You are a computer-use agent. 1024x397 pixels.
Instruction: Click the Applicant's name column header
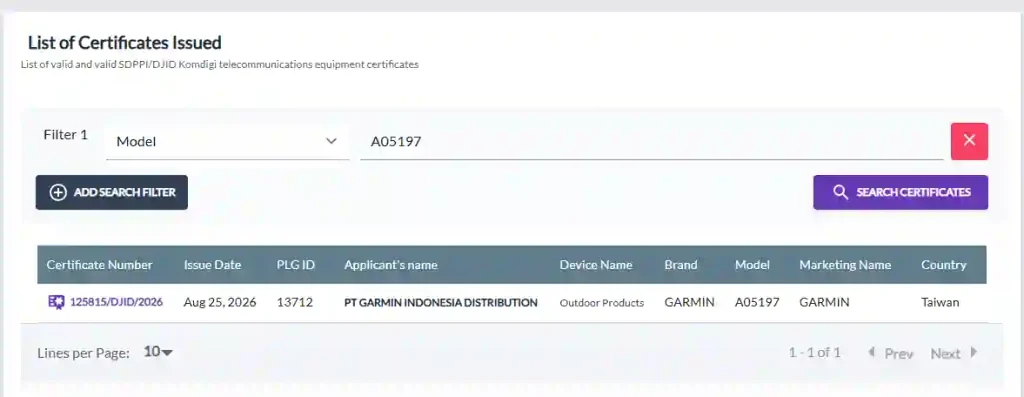pyautogui.click(x=391, y=265)
